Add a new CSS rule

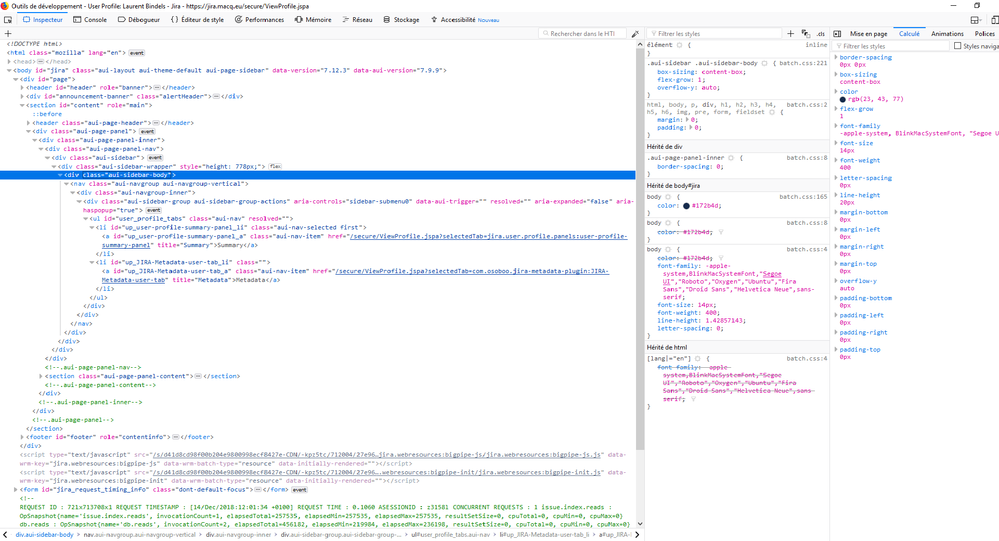(791, 34)
